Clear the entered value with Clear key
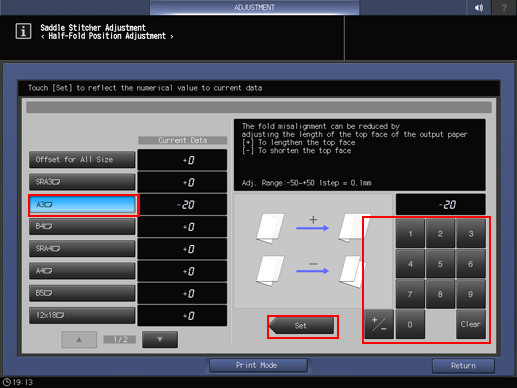Image resolution: width=517 pixels, height=388 pixels. (471, 324)
